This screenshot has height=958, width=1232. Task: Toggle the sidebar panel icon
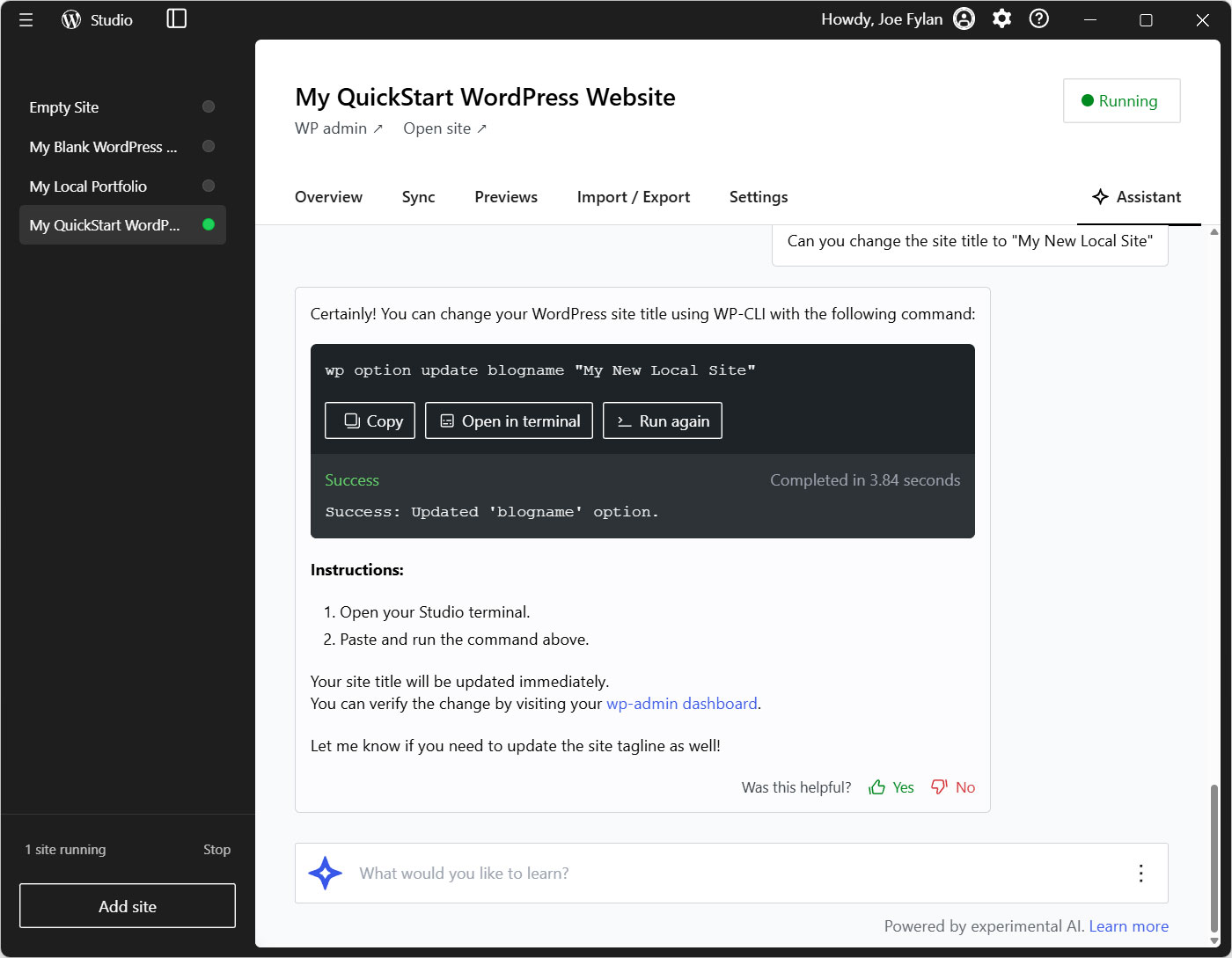click(176, 18)
